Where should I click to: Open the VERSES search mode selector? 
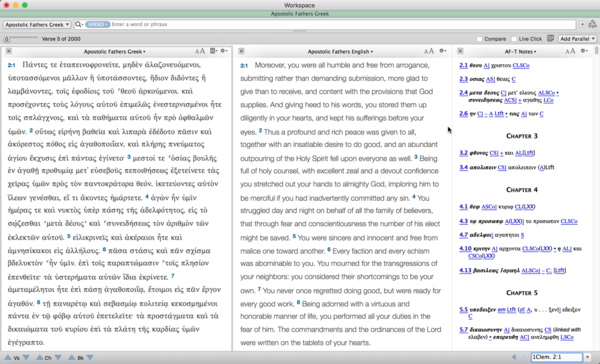tap(98, 24)
